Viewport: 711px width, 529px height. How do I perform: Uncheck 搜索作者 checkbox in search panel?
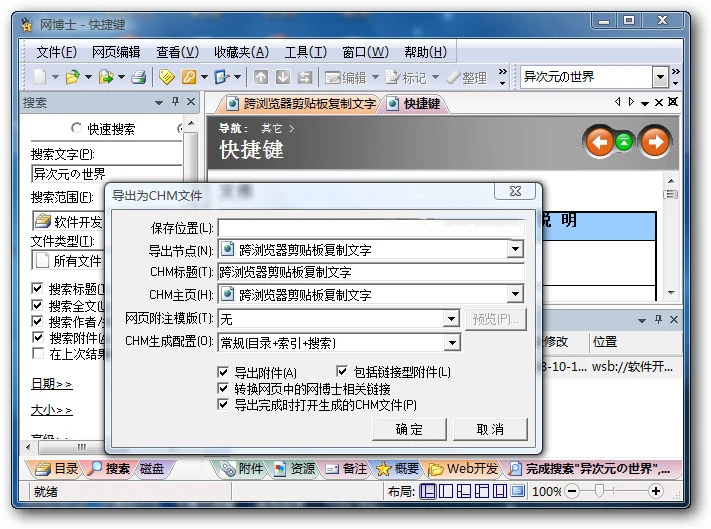click(x=38, y=321)
